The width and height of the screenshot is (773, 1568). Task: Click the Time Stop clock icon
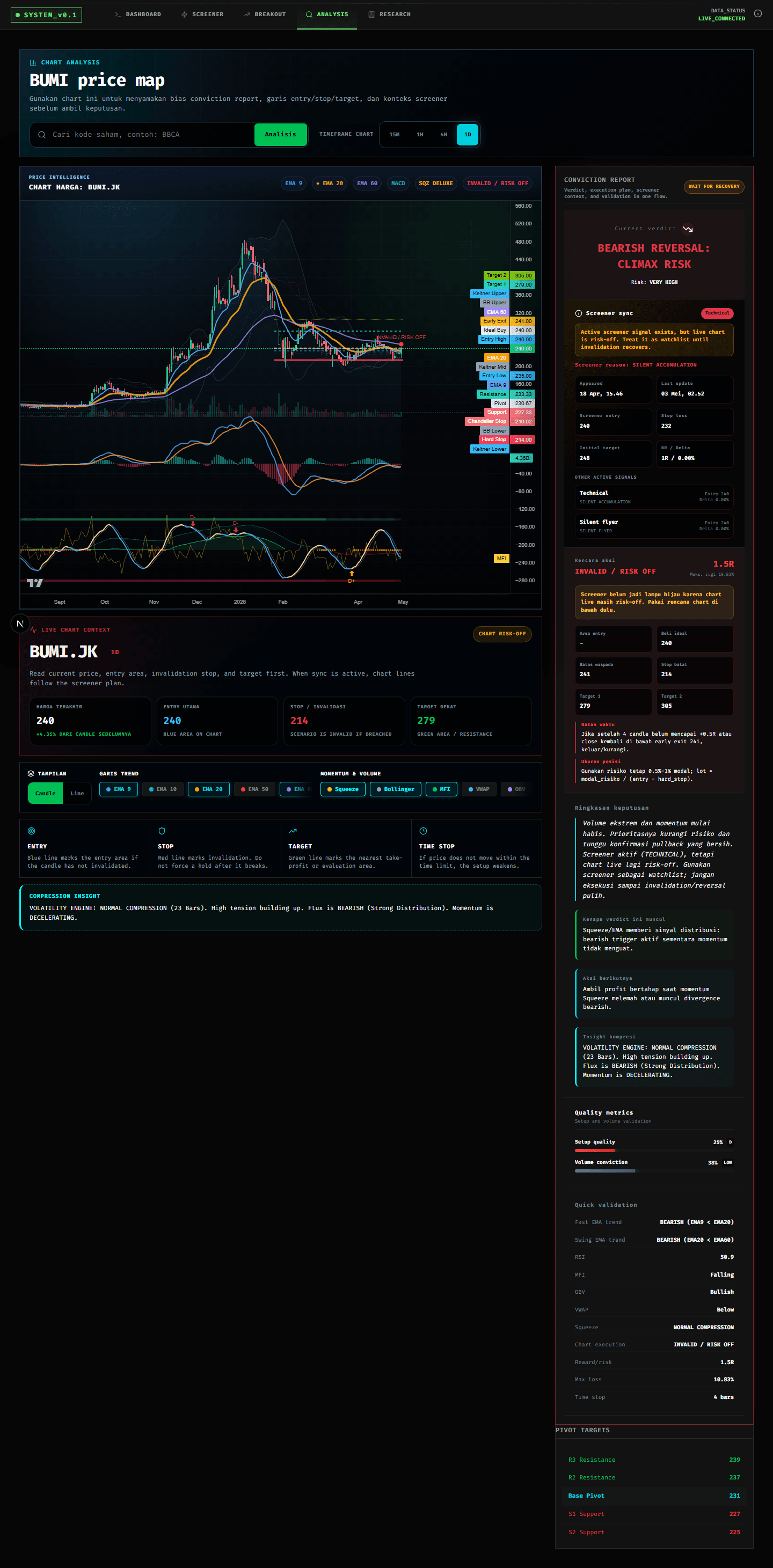coord(424,831)
